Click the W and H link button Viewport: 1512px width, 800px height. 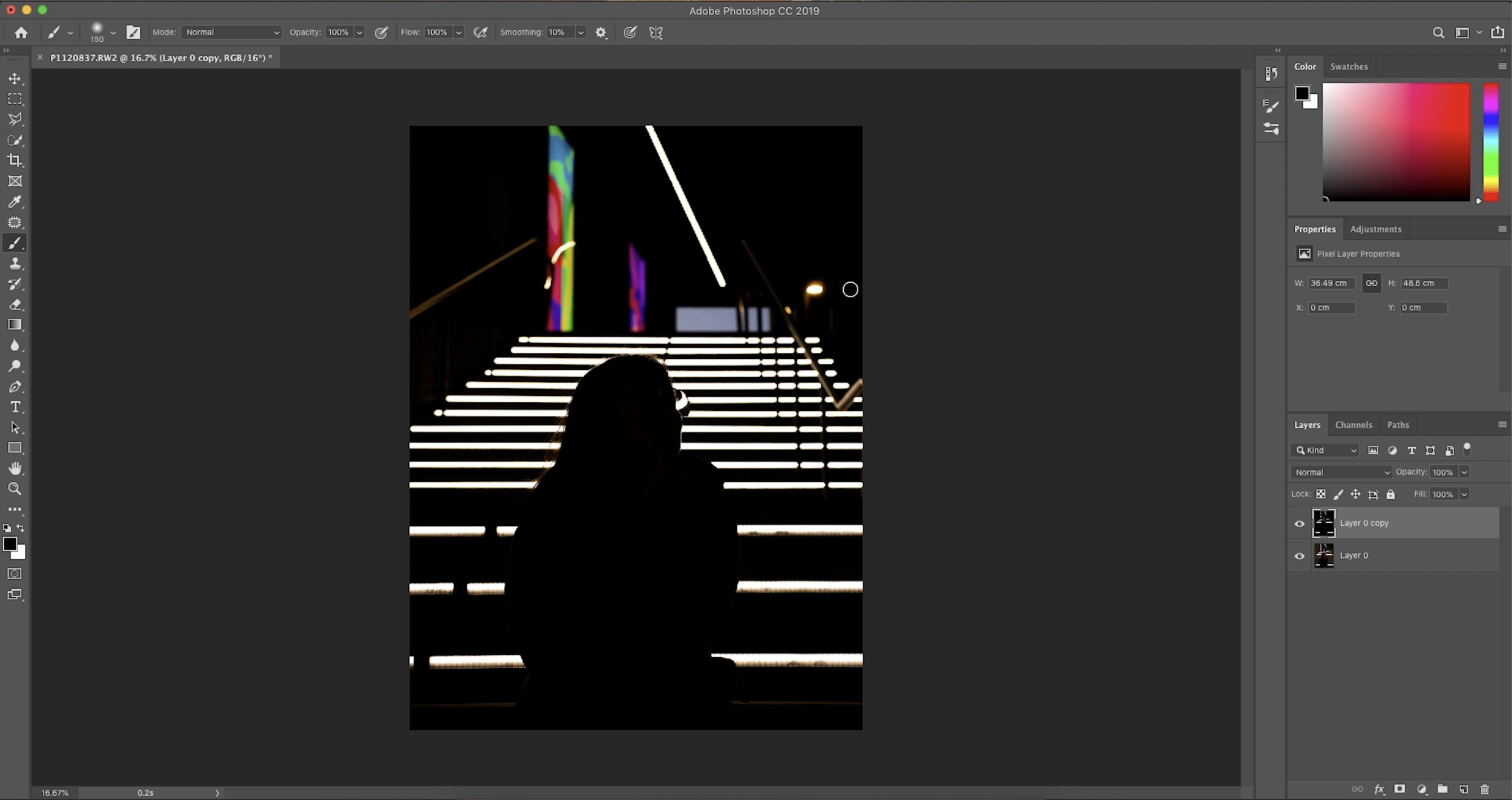(x=1370, y=283)
